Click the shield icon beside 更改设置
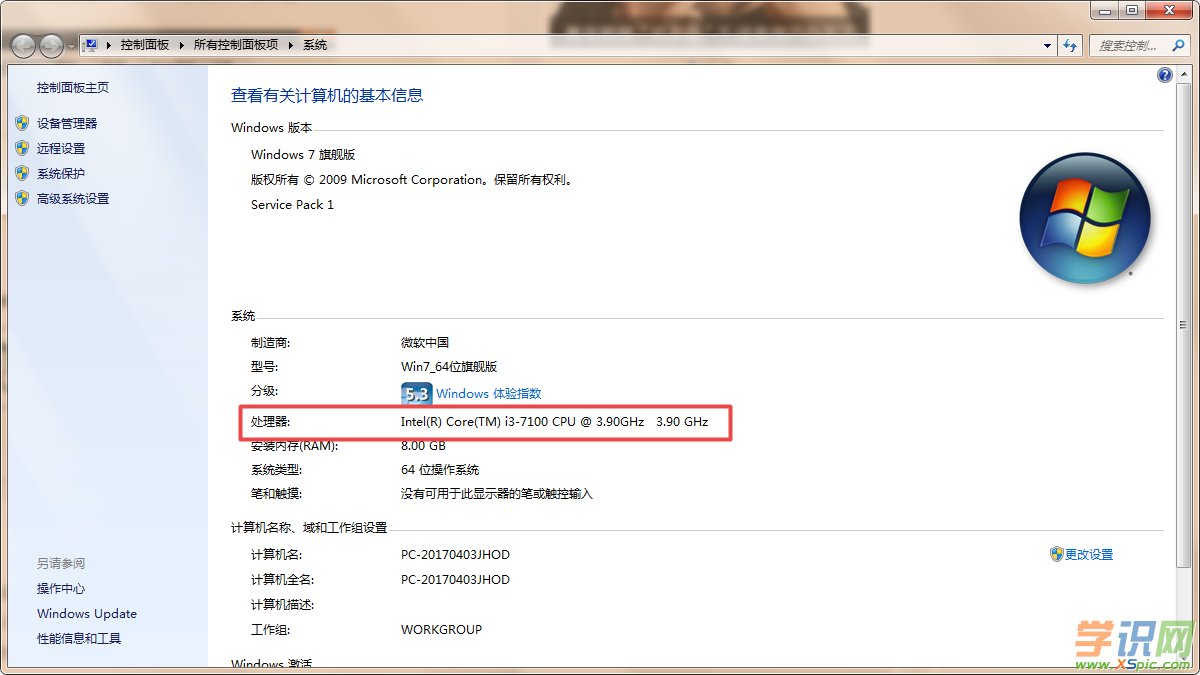 pos(1056,554)
